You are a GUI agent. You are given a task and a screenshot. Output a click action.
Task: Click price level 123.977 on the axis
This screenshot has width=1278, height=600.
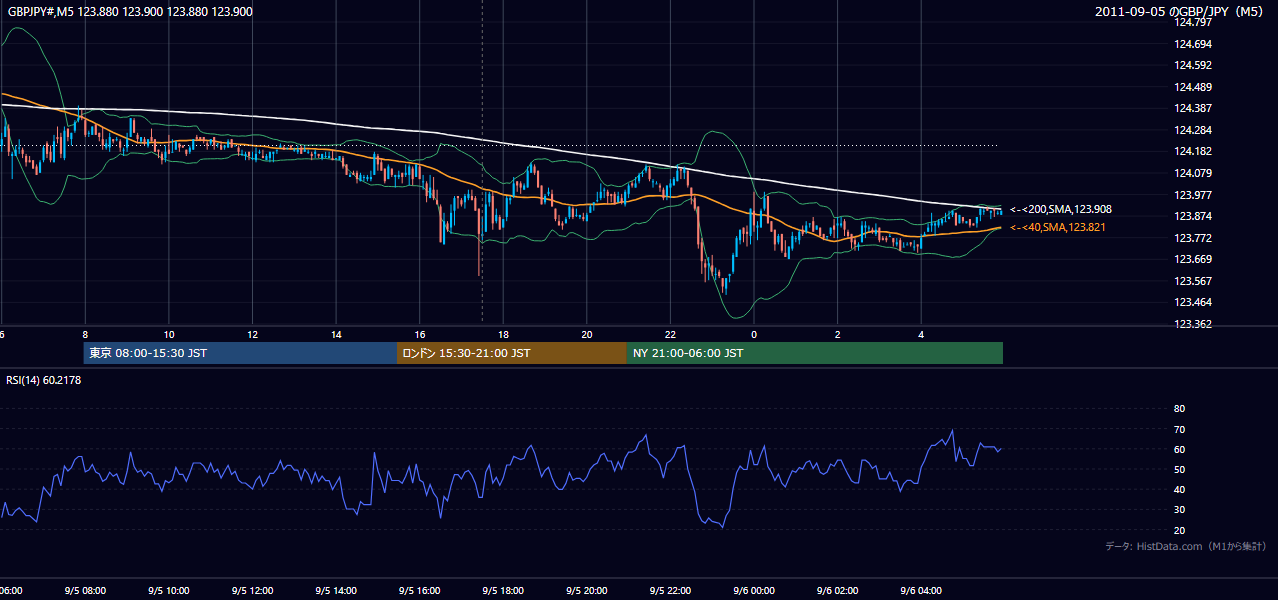[1193, 195]
